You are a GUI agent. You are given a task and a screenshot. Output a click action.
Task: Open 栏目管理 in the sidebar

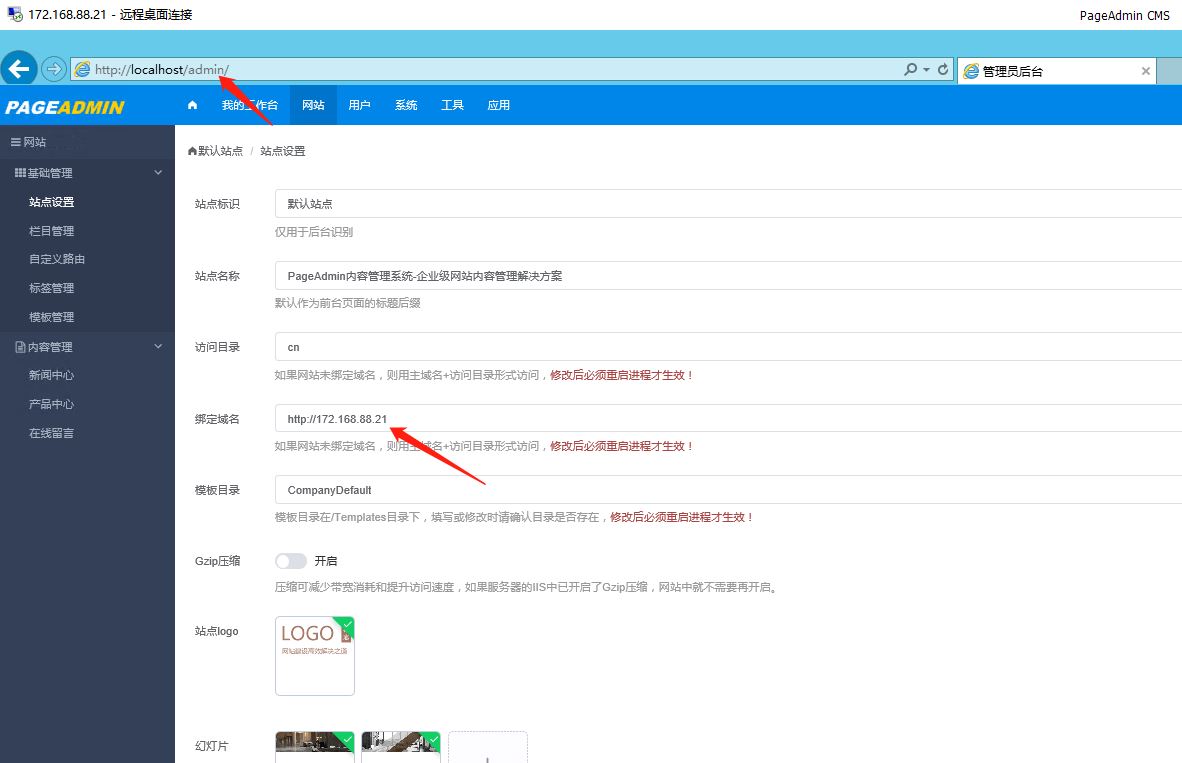[x=51, y=231]
